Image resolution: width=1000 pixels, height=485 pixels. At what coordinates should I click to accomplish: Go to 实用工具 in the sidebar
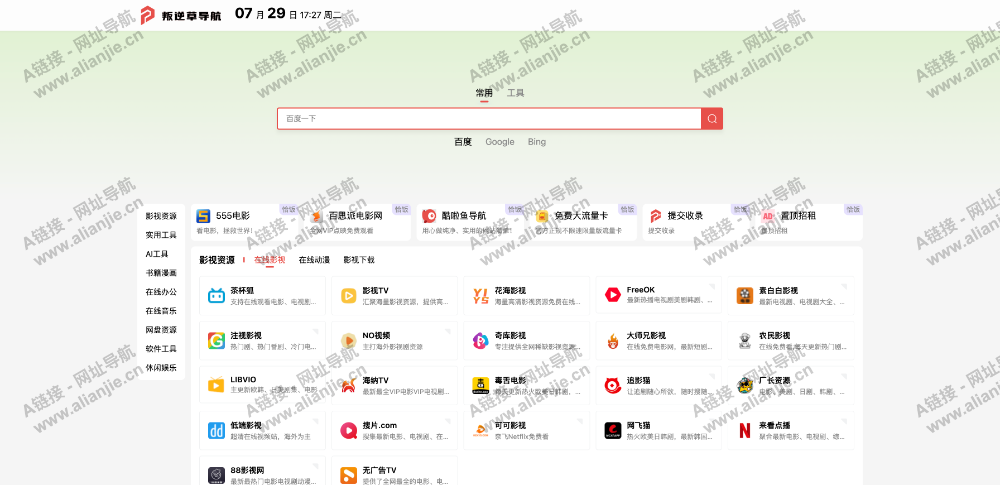tap(161, 235)
